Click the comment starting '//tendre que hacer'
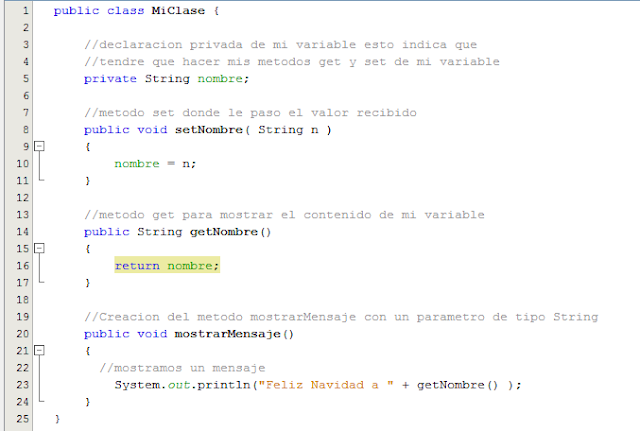 (292, 62)
